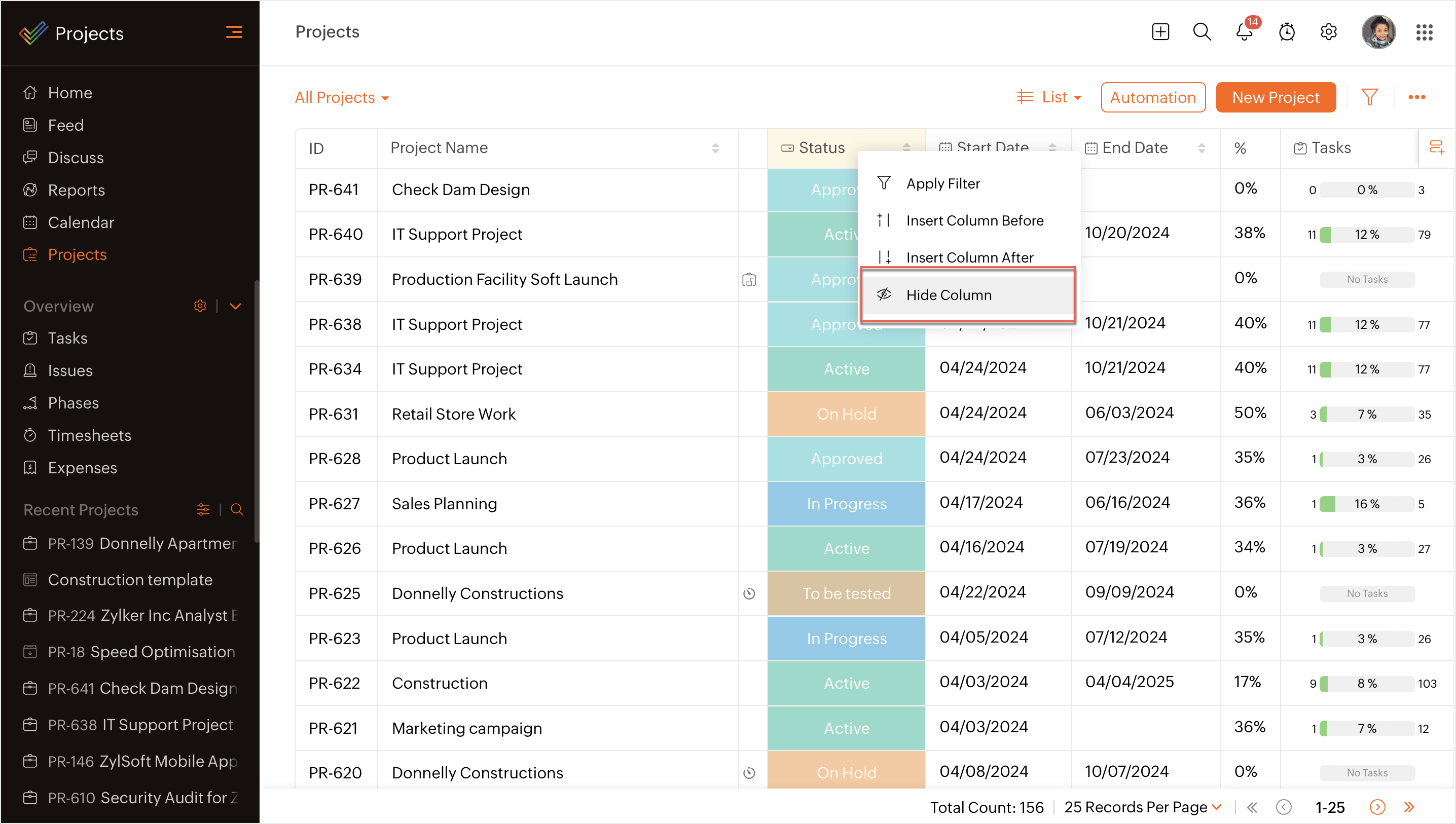
Task: Search recent projects magnifier icon
Action: tap(237, 510)
